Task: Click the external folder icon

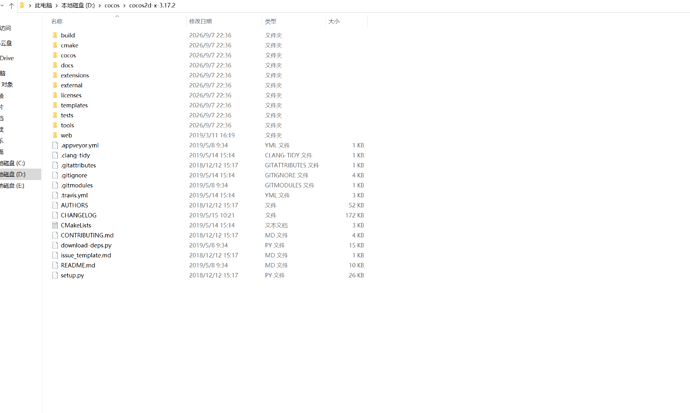Action: coord(55,85)
